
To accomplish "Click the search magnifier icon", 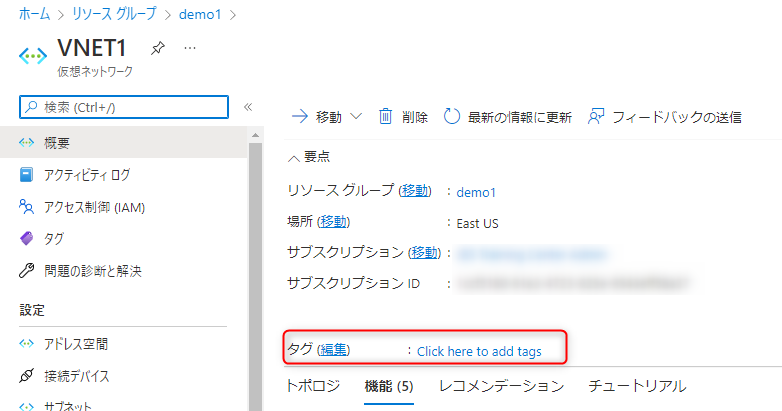I will point(31,107).
